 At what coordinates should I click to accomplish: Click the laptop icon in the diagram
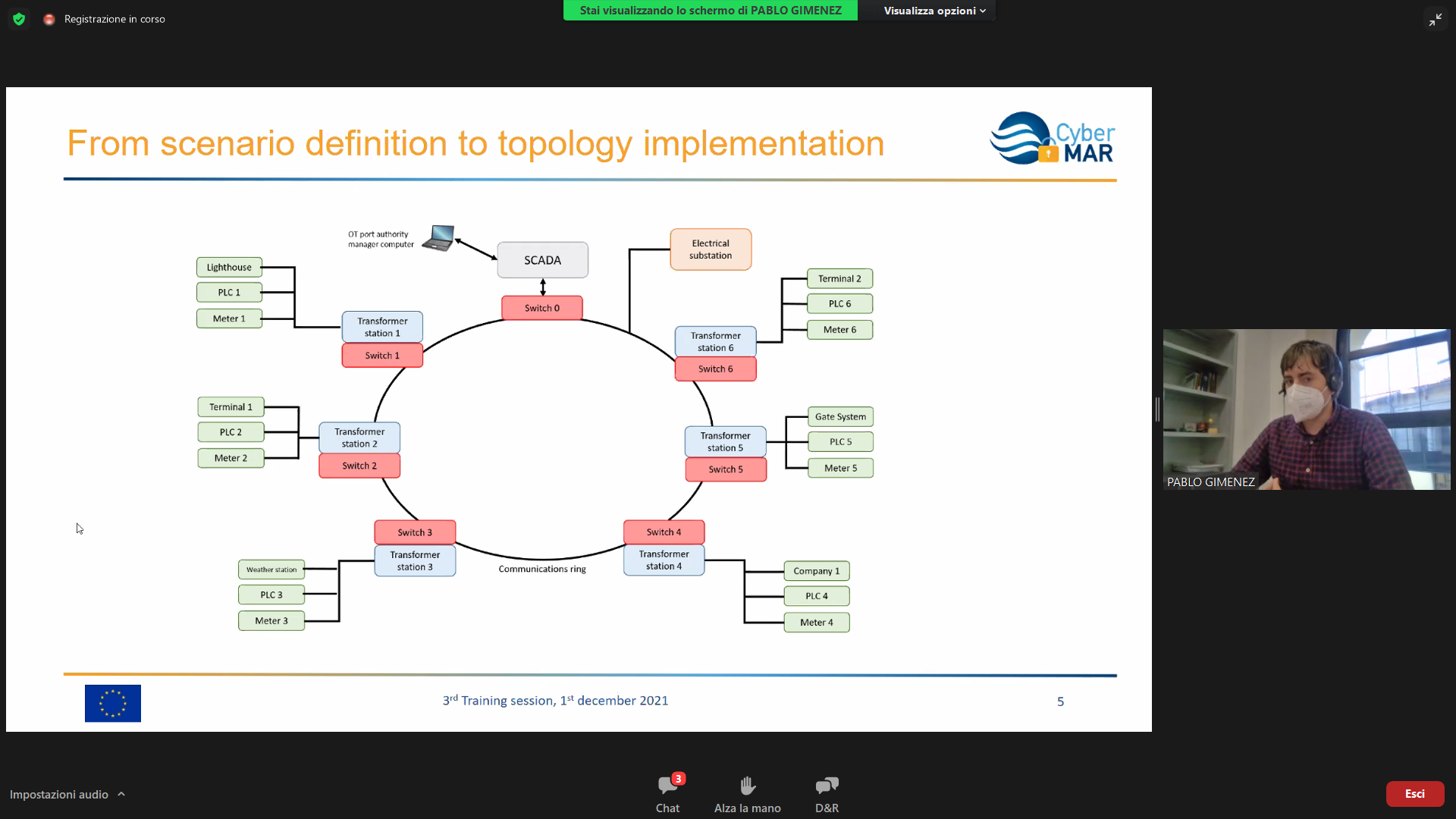pyautogui.click(x=439, y=238)
